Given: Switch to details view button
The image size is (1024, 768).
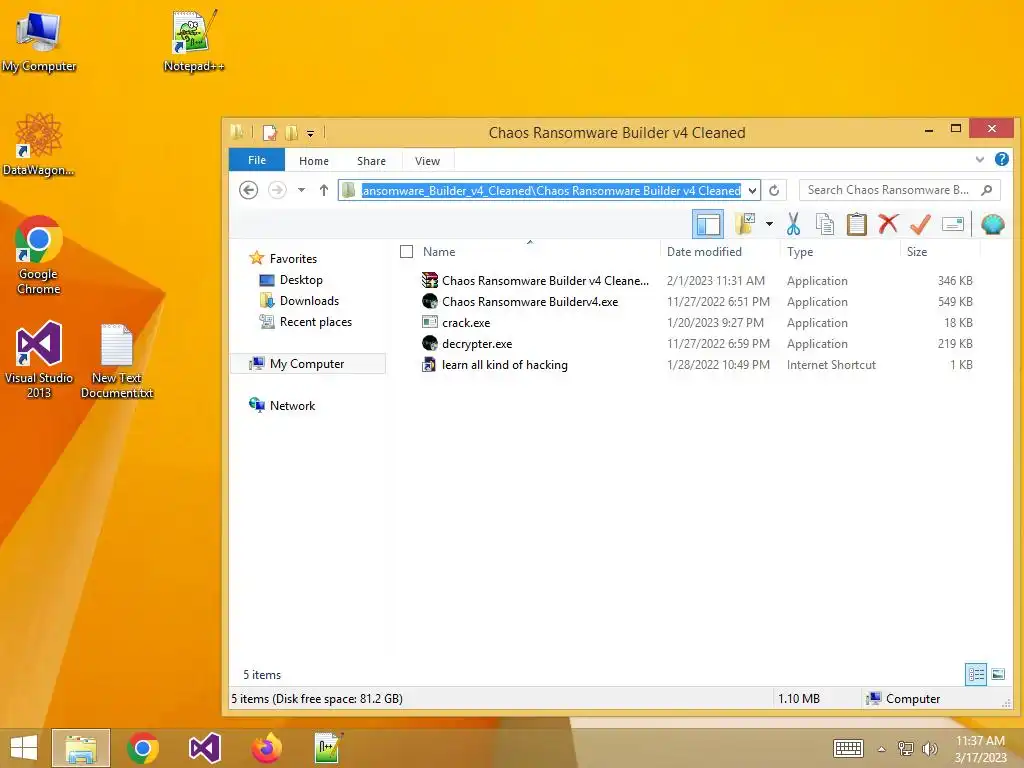Looking at the screenshot, I should click(976, 674).
